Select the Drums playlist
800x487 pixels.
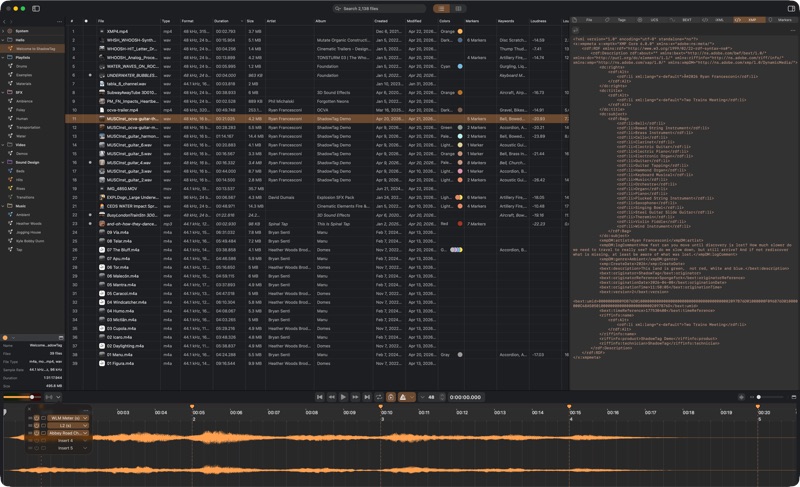coord(33,66)
